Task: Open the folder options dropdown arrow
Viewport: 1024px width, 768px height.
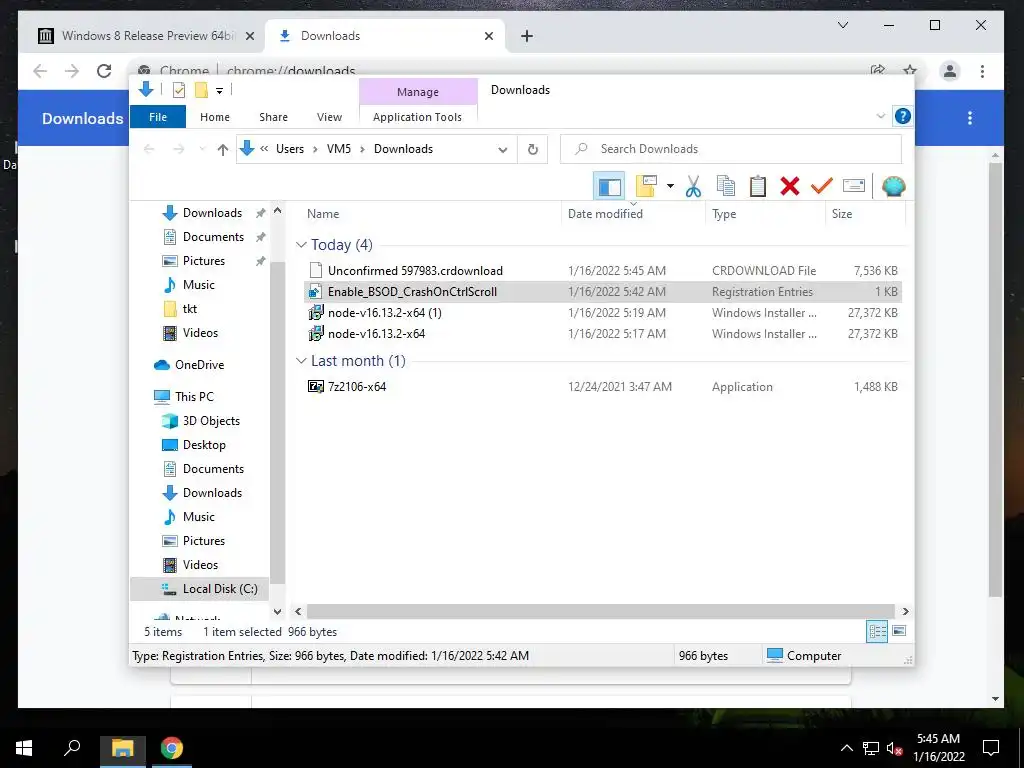Action: click(670, 186)
